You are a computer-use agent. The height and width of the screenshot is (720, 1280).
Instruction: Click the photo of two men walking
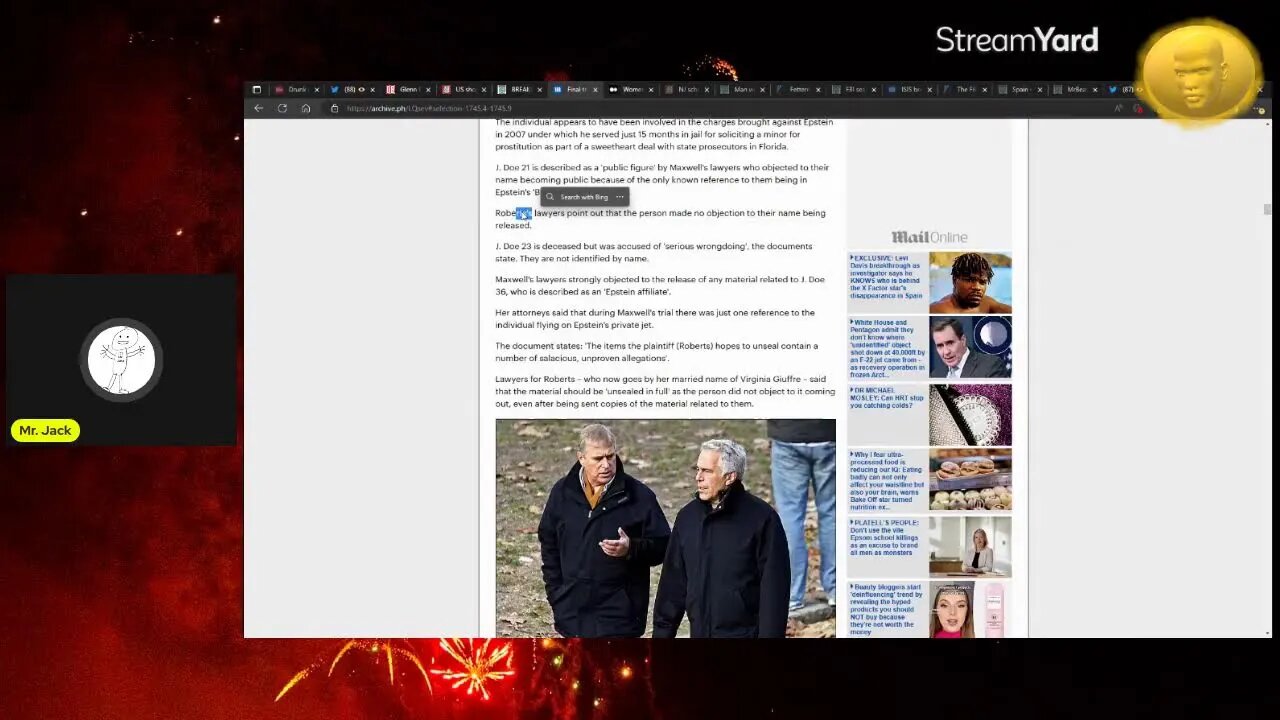(665, 528)
